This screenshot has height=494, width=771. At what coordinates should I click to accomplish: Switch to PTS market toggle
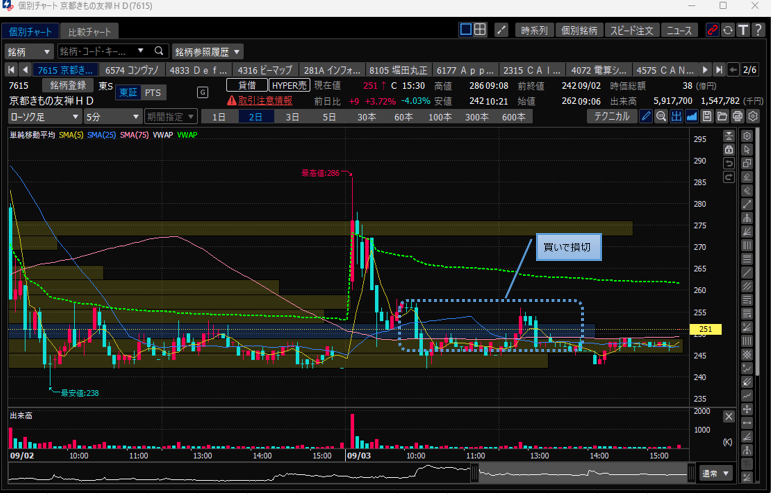(152, 93)
